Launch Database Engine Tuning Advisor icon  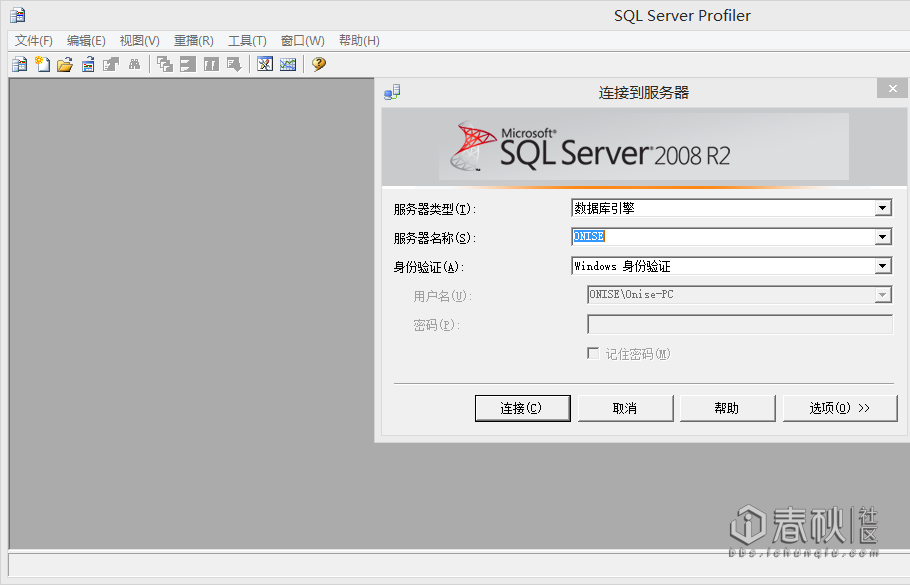click(265, 64)
